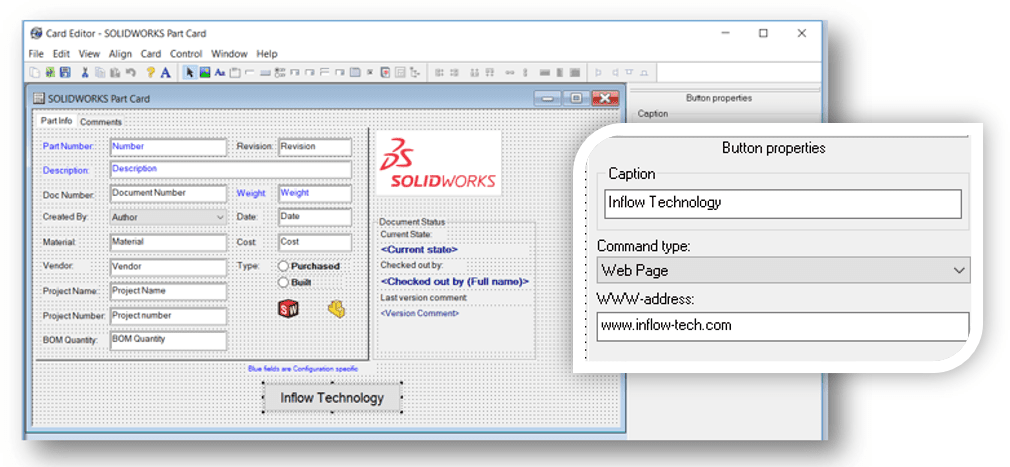Click the Caption input field

pyautogui.click(x=783, y=204)
